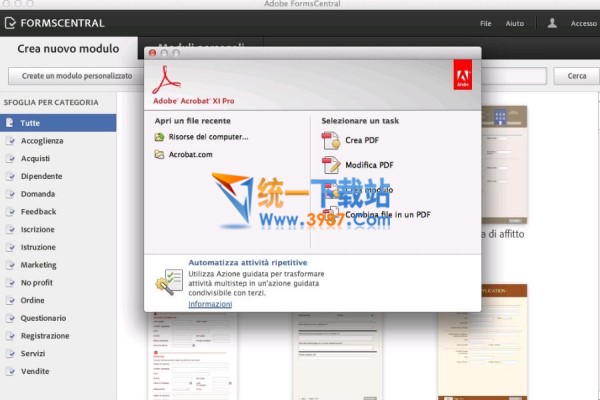Click the Questionario category icon
This screenshot has height=400, width=600.
(10, 318)
